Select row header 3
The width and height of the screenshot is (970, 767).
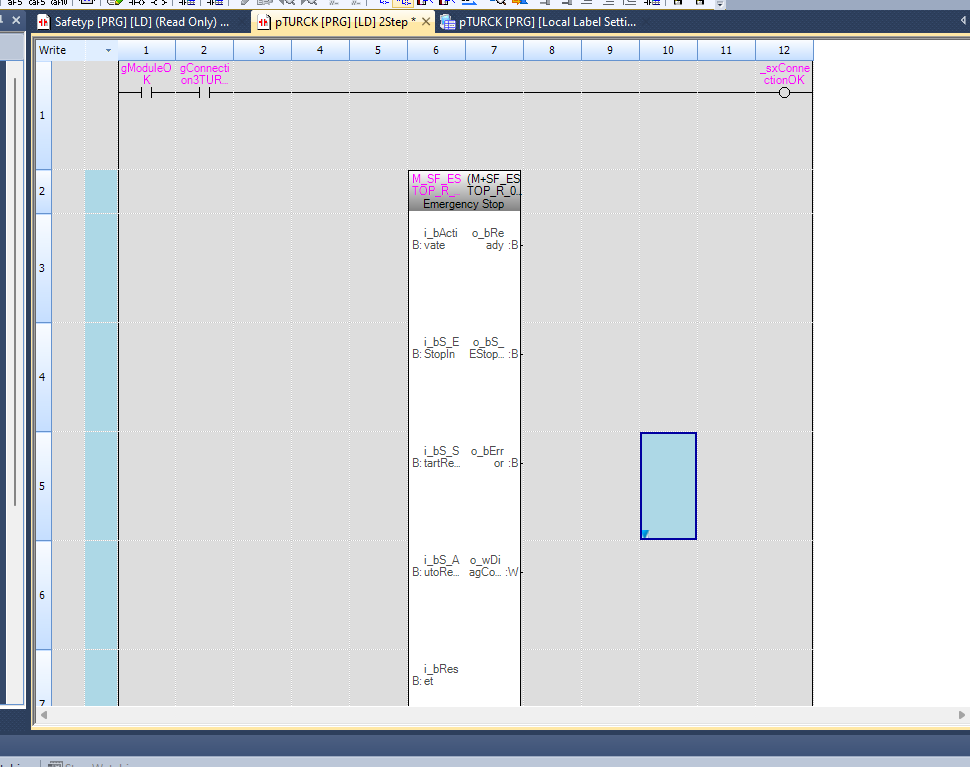(x=43, y=268)
